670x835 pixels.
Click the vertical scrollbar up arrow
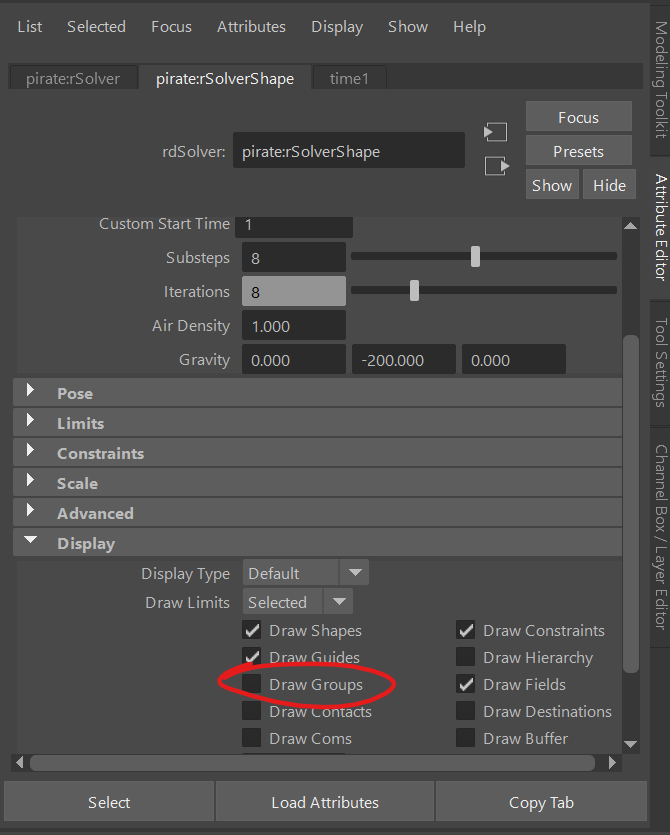tap(630, 225)
